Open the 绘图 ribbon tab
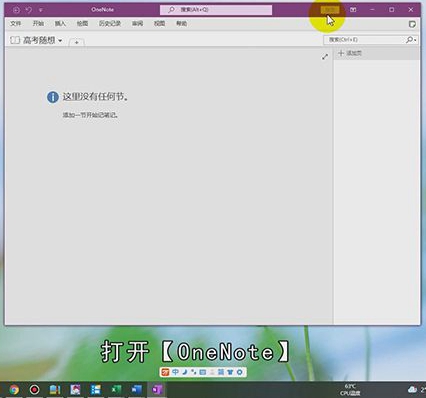 82,24
